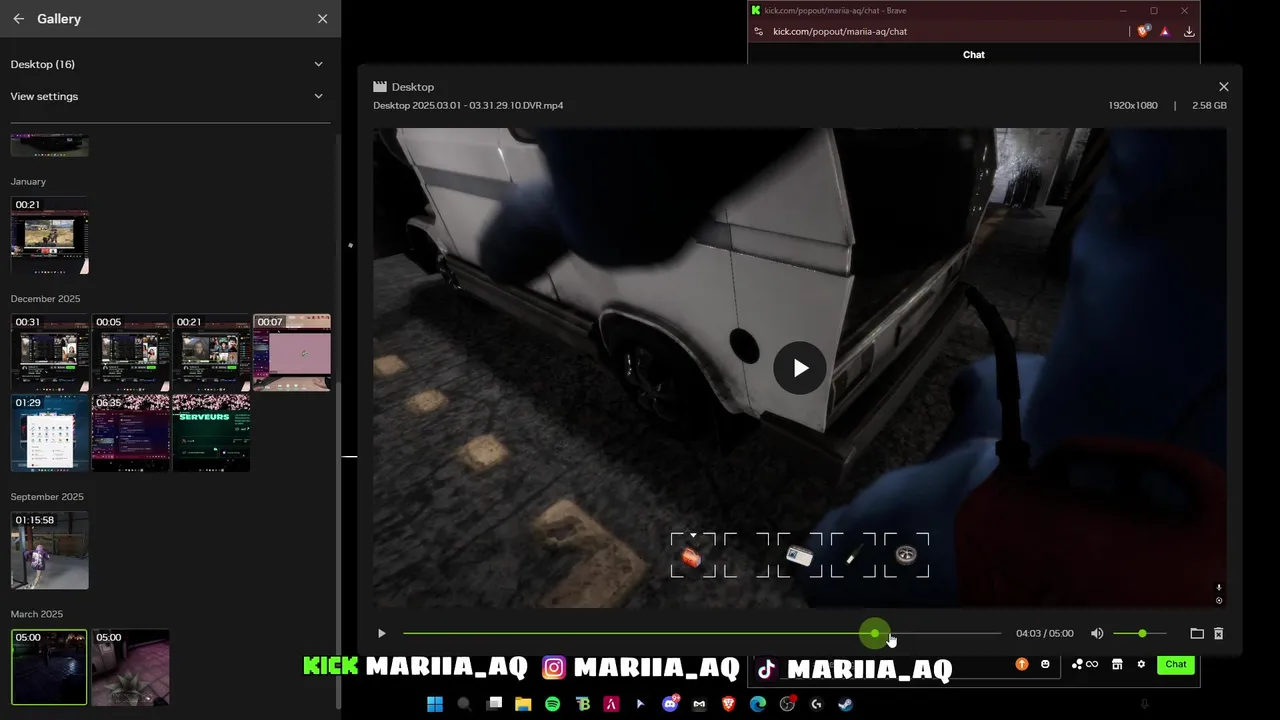Open Microsoft Edge from the taskbar
Image resolution: width=1280 pixels, height=720 pixels.
coord(758,704)
